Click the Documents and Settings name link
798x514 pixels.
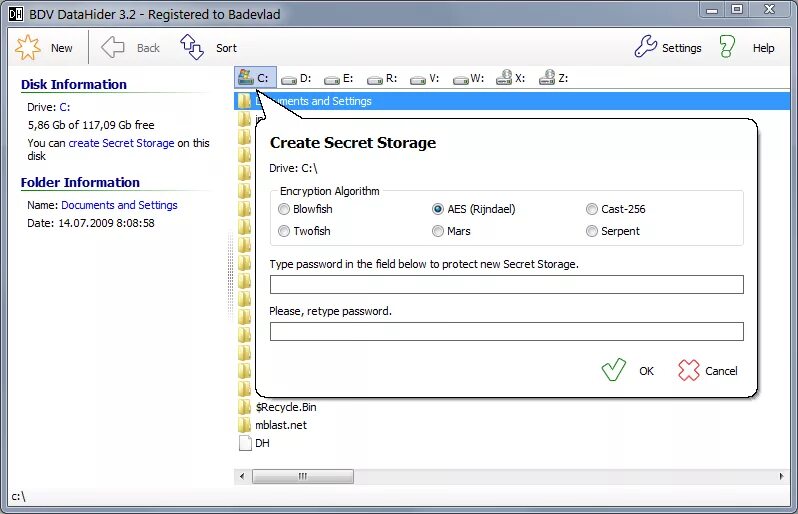[119, 205]
